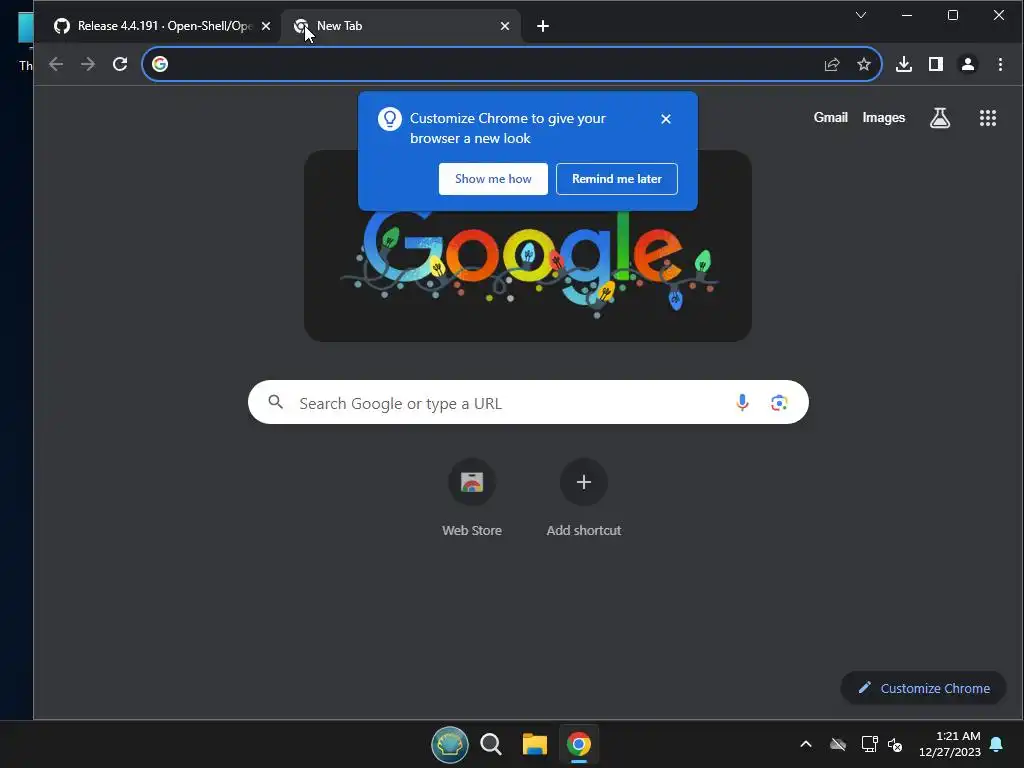This screenshot has height=768, width=1024.
Task: Open the tab search dropdown chevron
Action: (x=861, y=15)
